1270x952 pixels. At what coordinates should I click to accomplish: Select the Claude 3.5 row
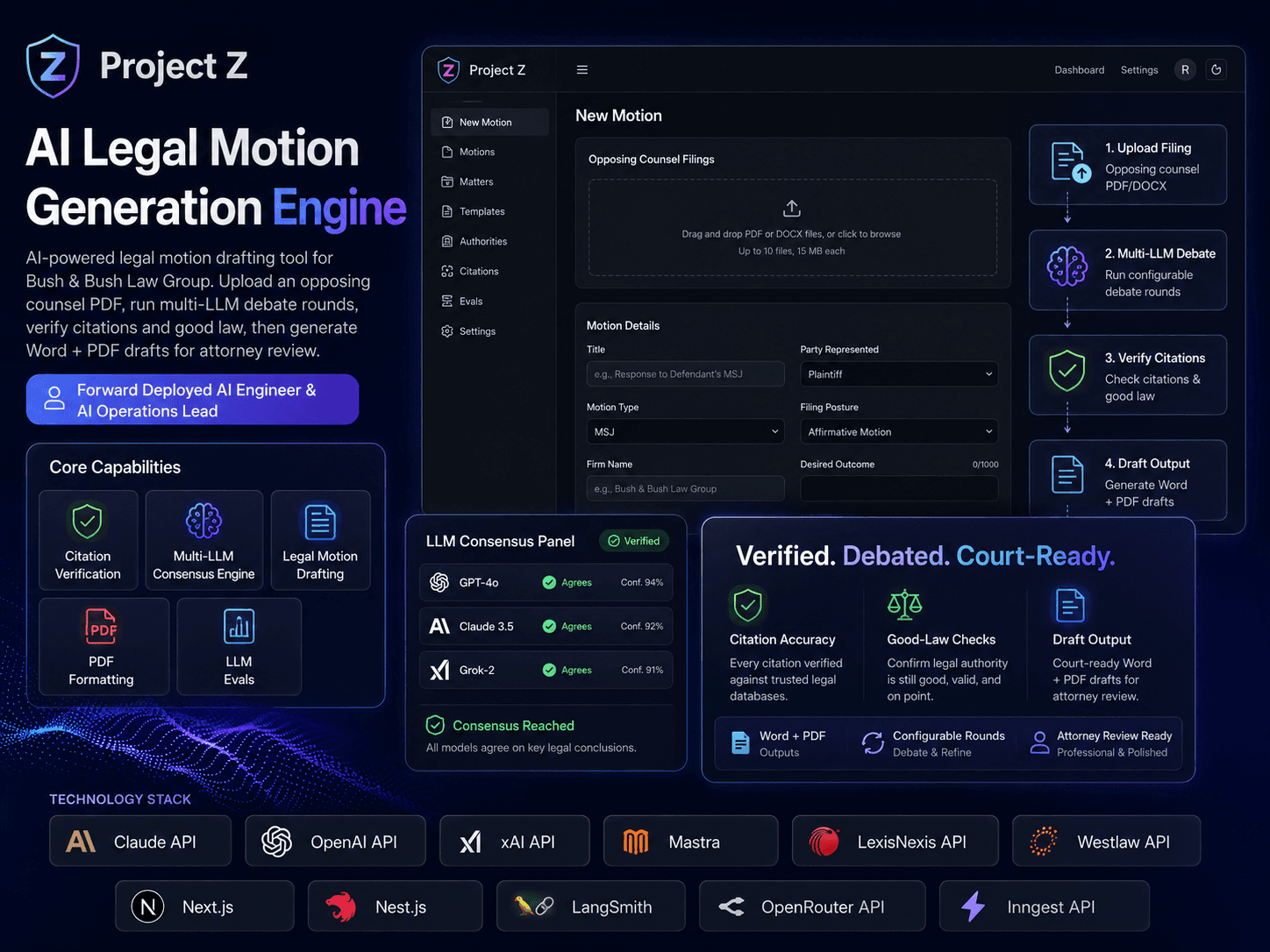click(546, 626)
